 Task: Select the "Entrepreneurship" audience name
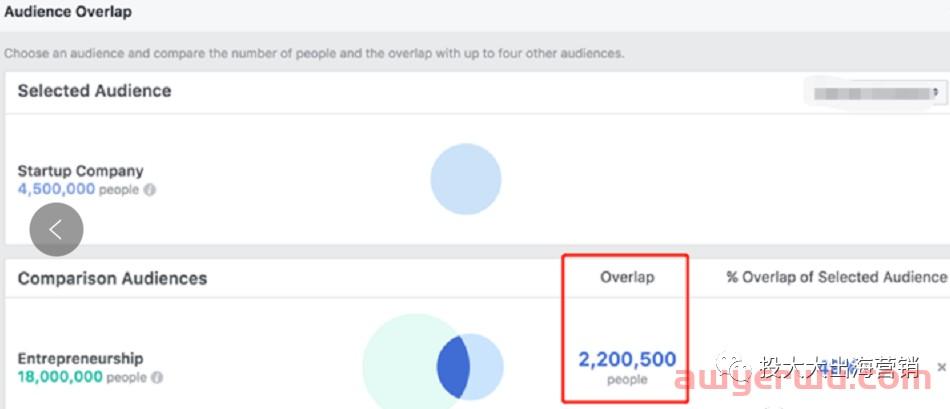point(81,358)
